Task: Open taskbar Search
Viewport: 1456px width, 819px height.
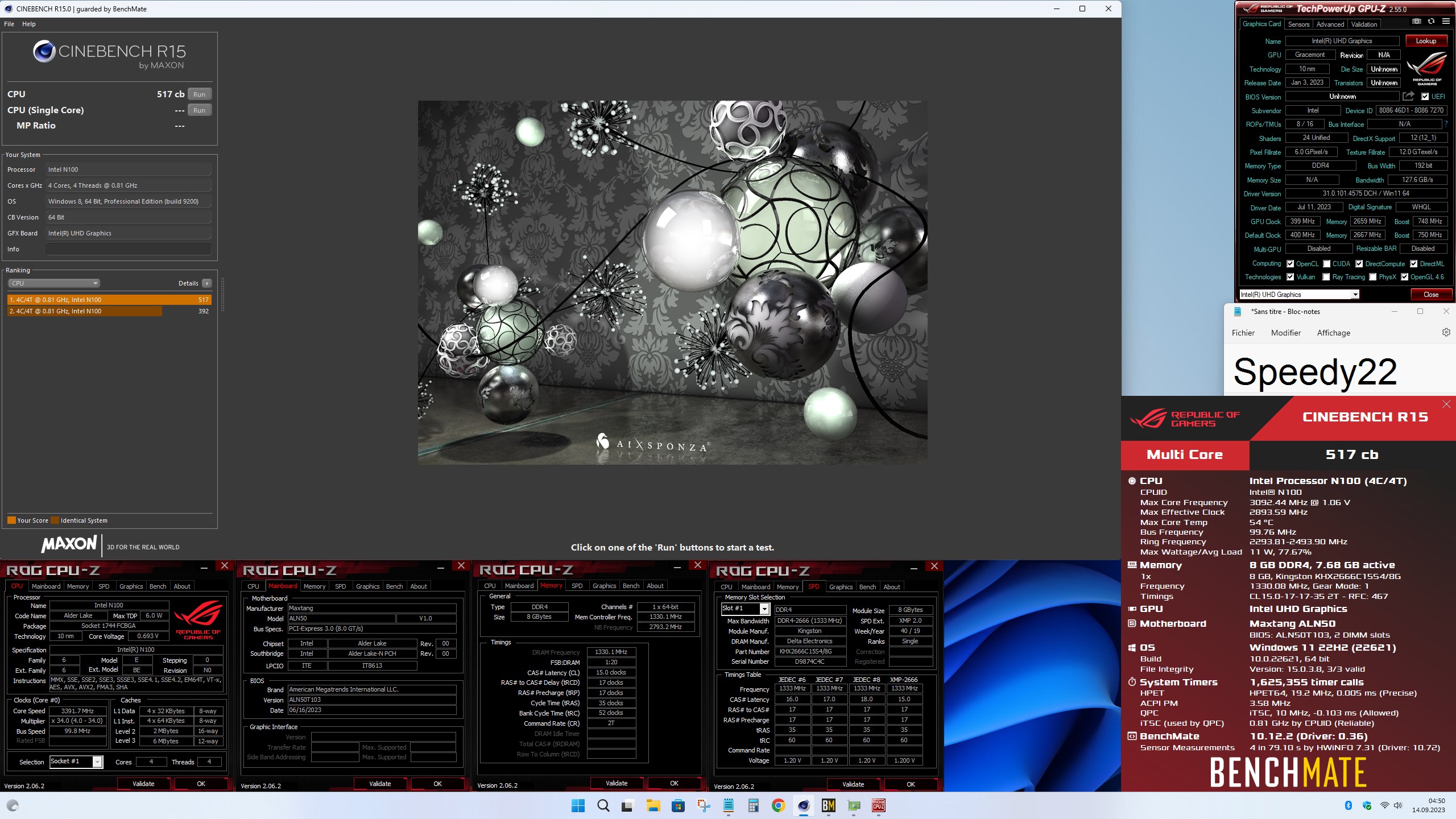Action: coord(603,805)
